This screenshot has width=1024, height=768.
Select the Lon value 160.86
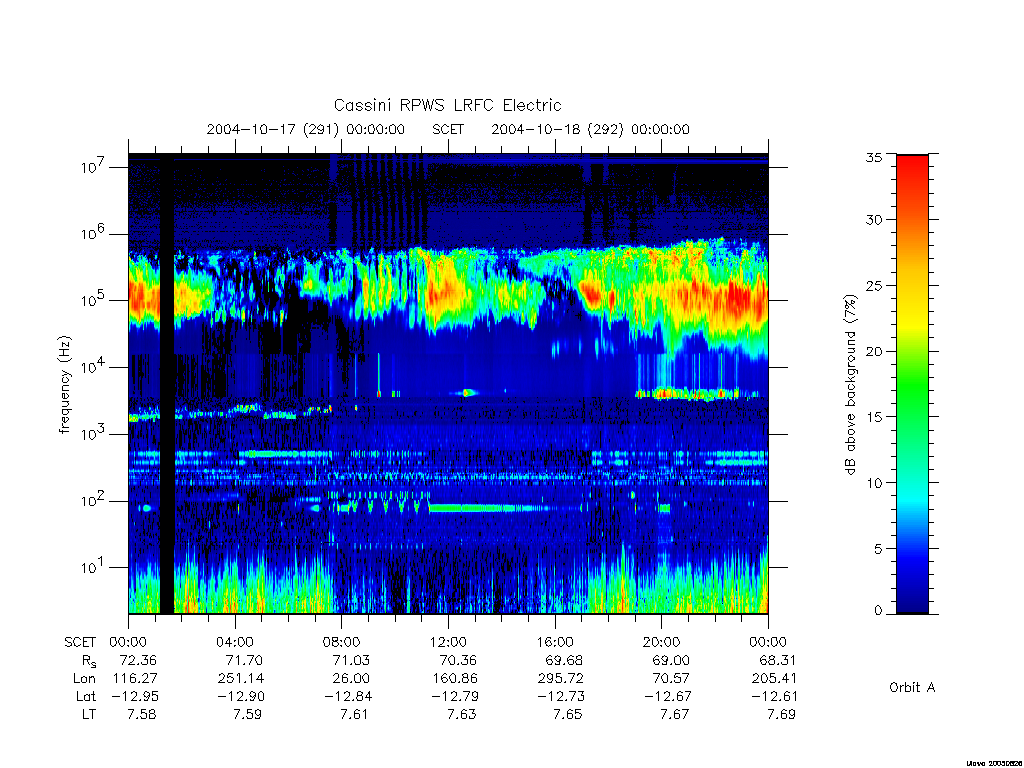click(455, 678)
